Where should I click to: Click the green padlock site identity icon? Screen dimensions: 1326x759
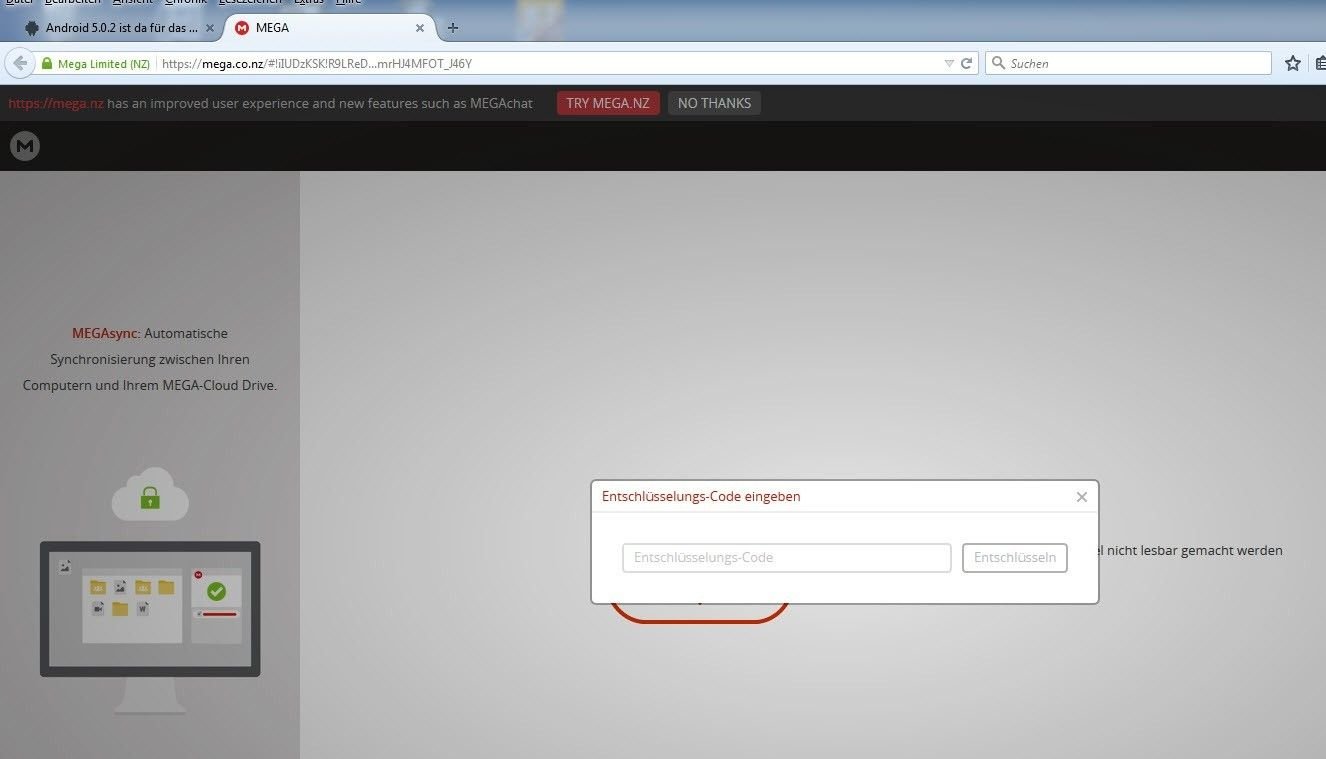pos(46,63)
